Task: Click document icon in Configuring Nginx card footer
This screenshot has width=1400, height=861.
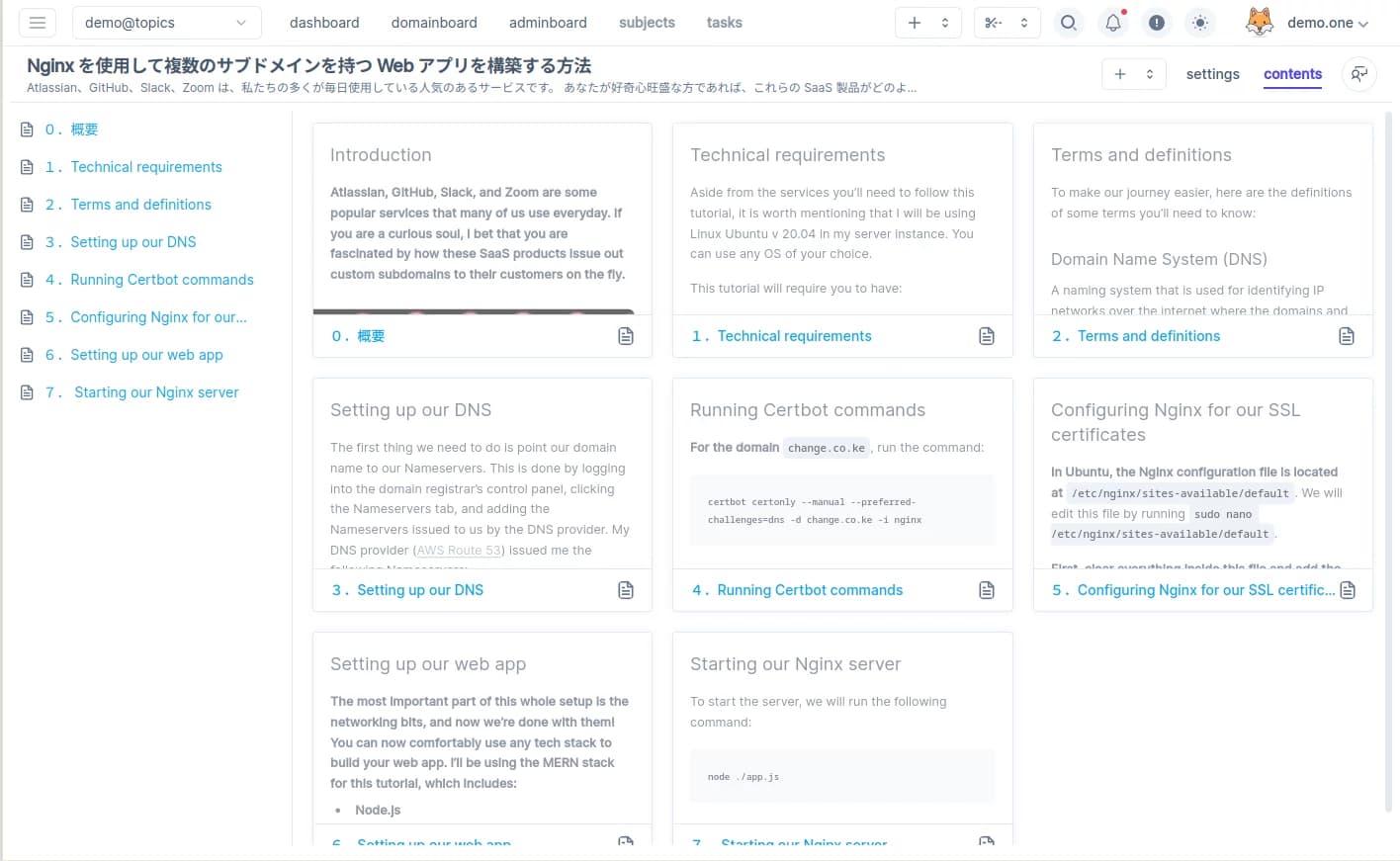Action: 1348,590
